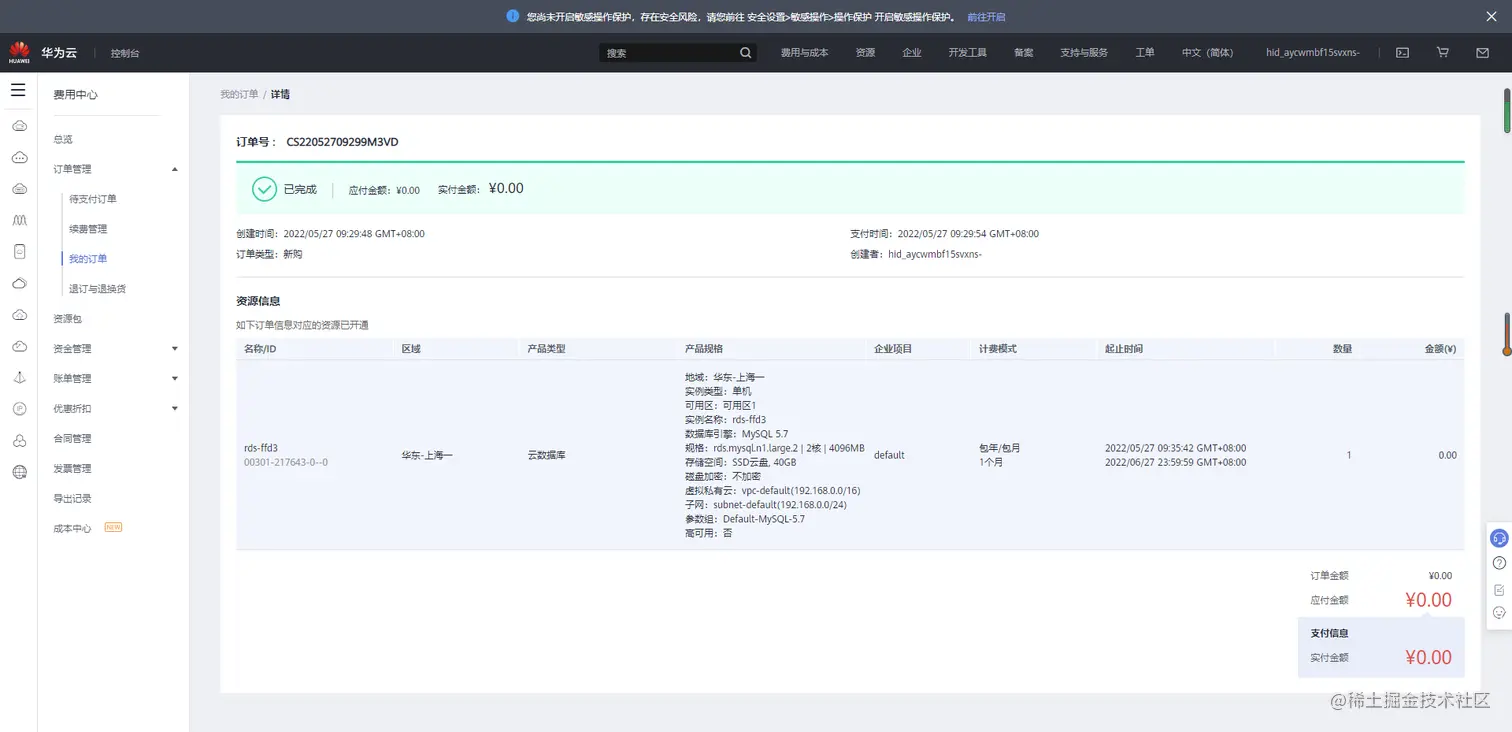Click the 产品规格 column header
Screen dimensions: 1512x732
click(x=704, y=349)
